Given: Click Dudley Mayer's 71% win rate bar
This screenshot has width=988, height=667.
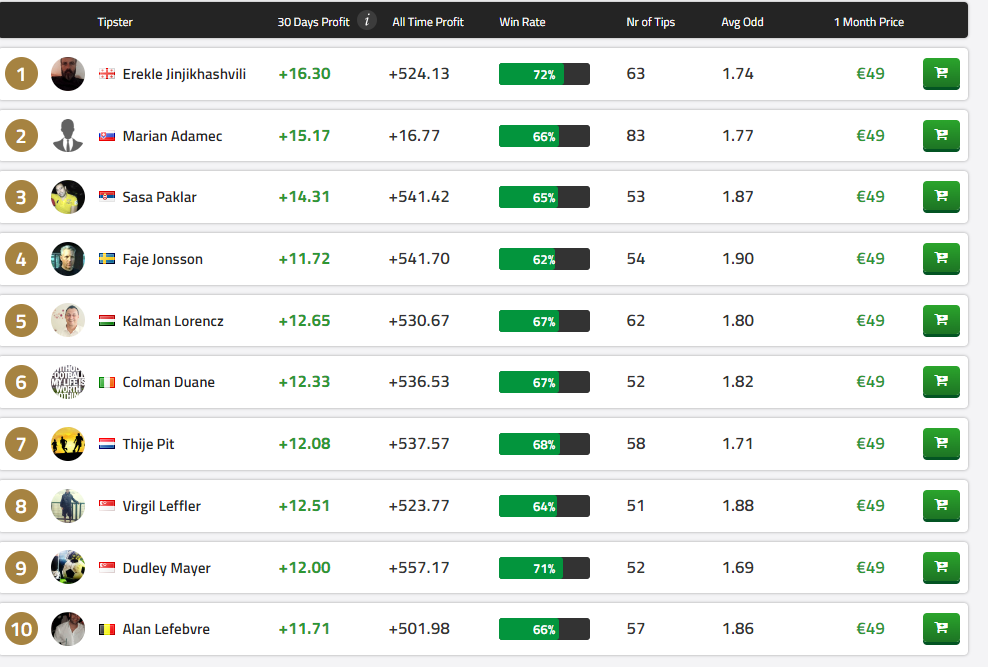Looking at the screenshot, I should (x=544, y=568).
